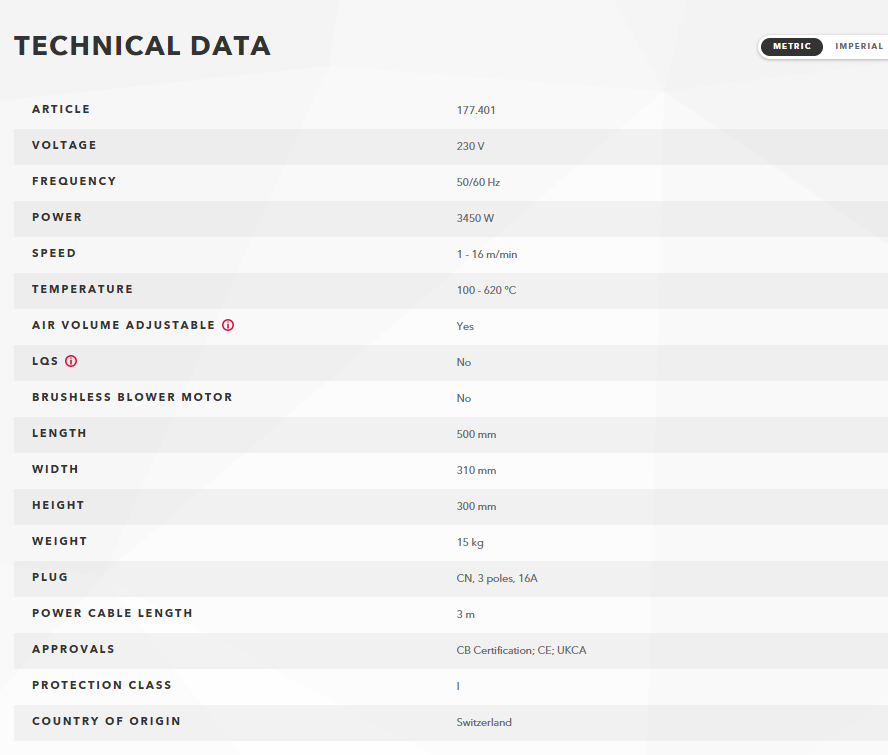Image resolution: width=888 pixels, height=755 pixels.
Task: Click the Plug value CN, 3 poles, 16A
Action: 497,578
